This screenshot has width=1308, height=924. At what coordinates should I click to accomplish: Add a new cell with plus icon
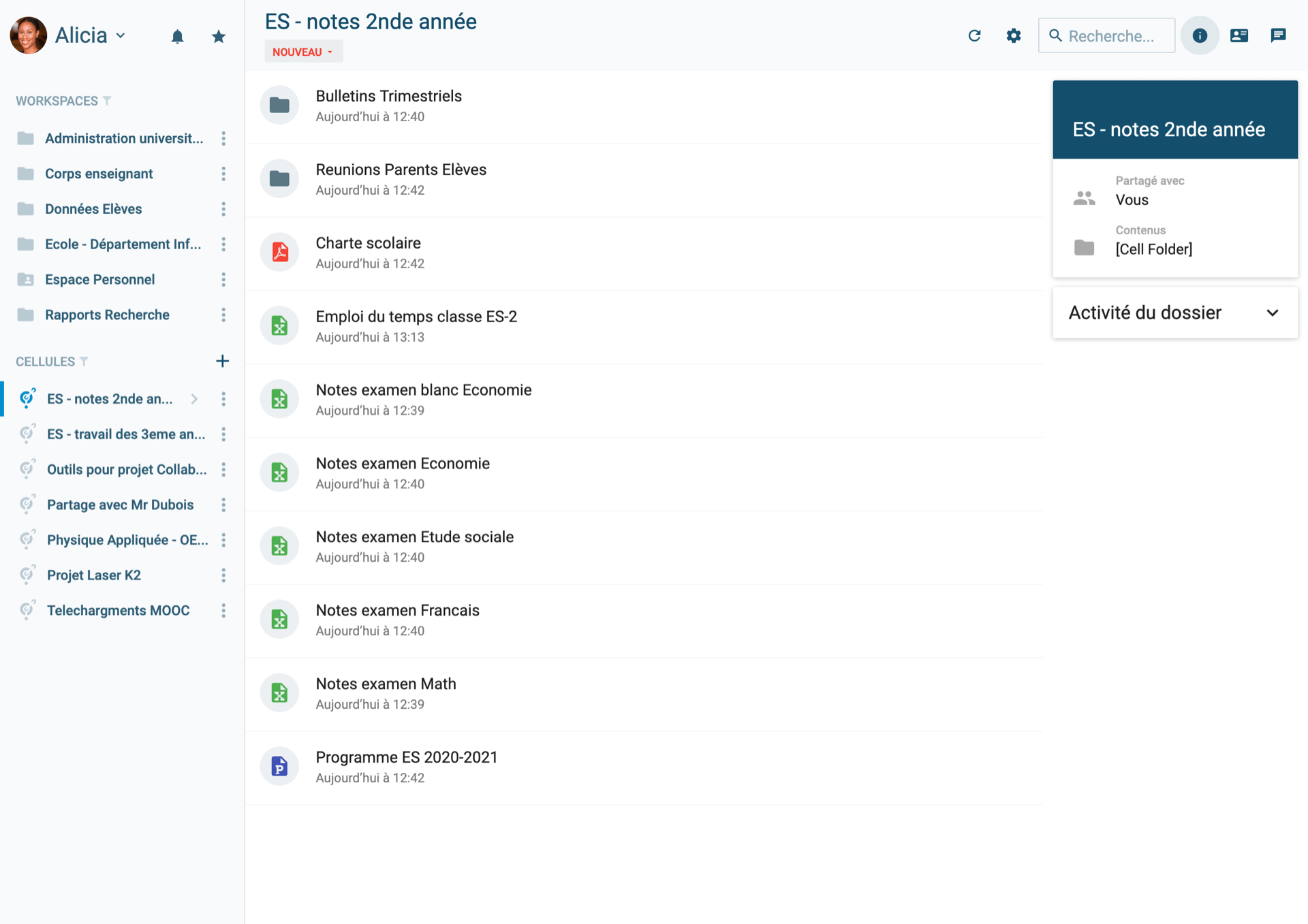tap(222, 361)
